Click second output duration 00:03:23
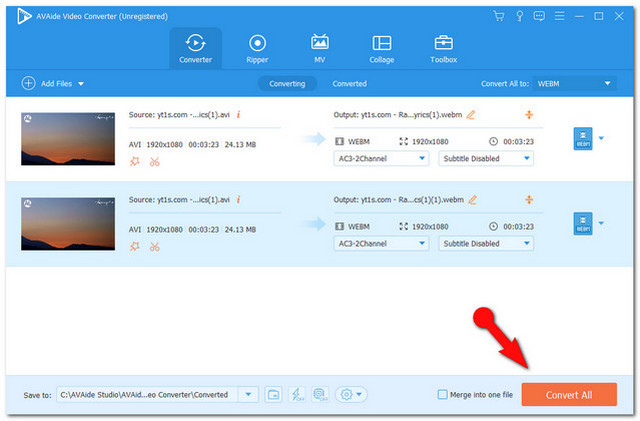 point(518,227)
